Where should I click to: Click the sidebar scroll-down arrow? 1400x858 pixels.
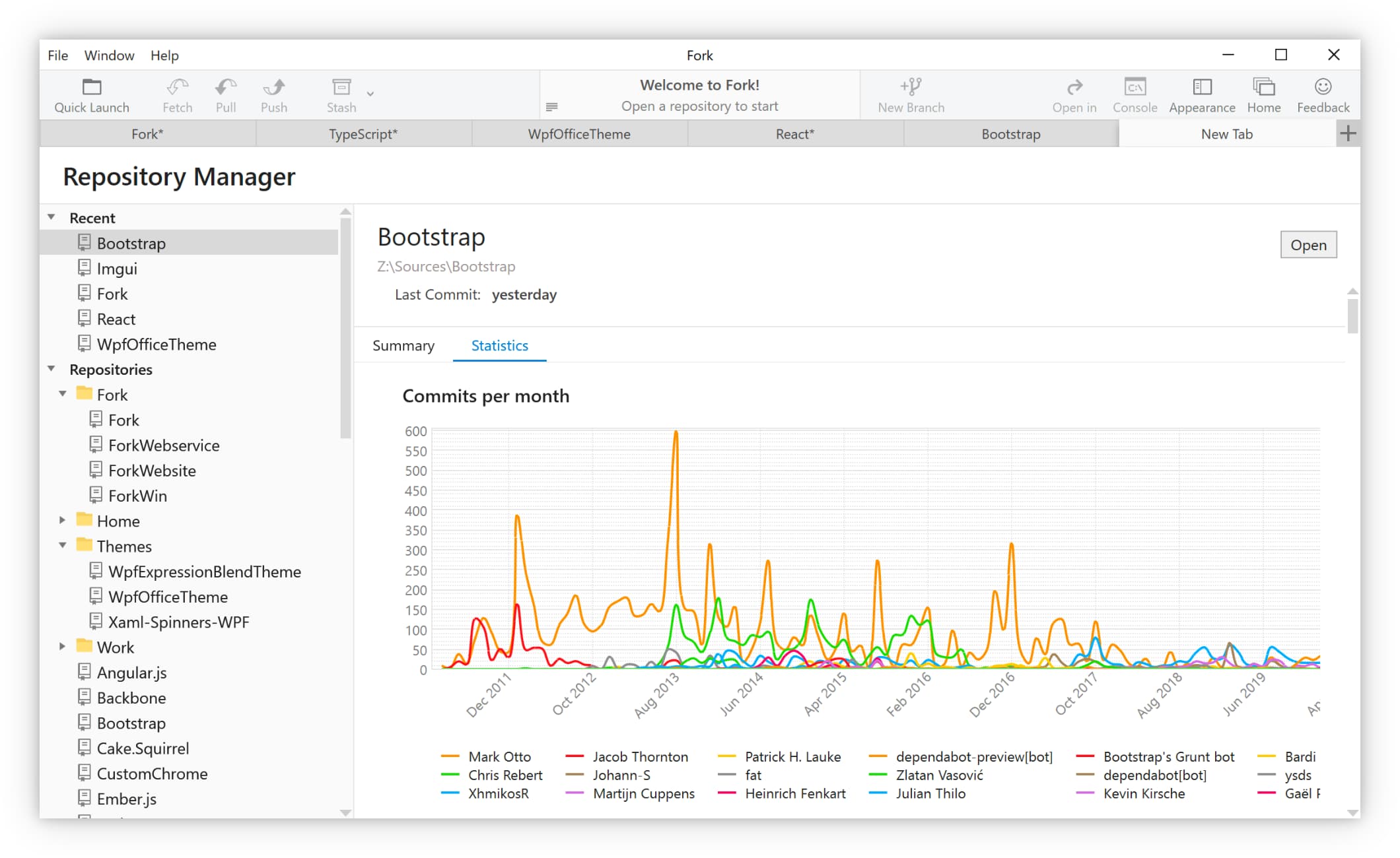click(x=345, y=812)
